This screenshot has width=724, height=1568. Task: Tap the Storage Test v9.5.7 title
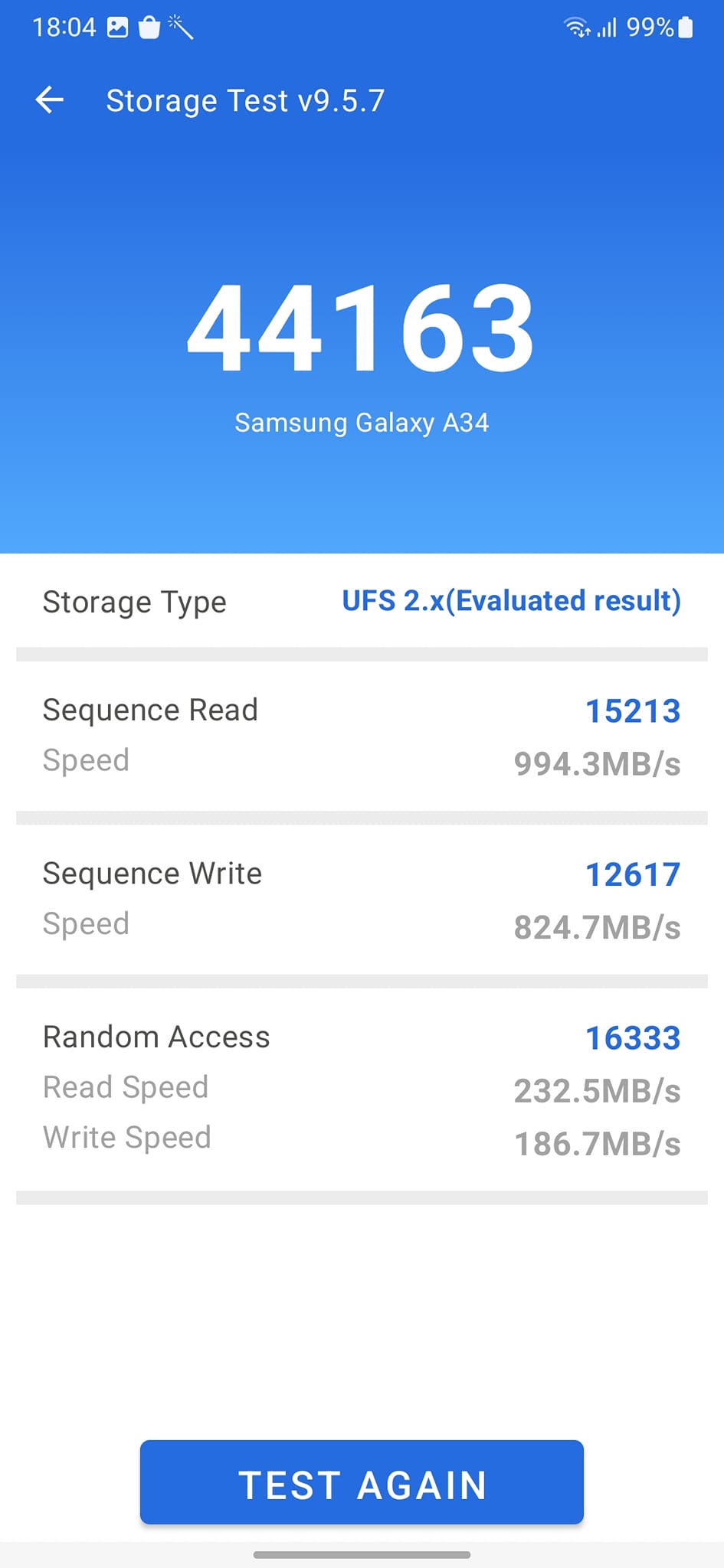coord(245,101)
